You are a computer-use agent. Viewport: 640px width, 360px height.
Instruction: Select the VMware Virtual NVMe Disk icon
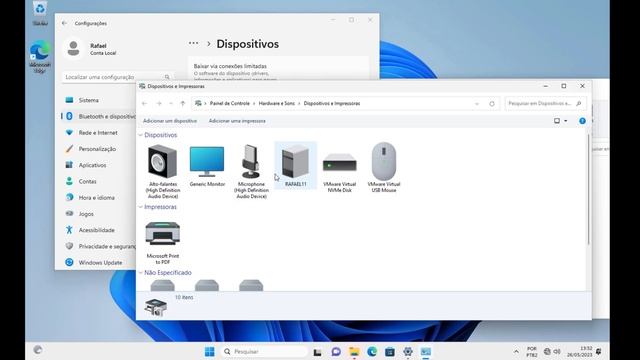340,171
